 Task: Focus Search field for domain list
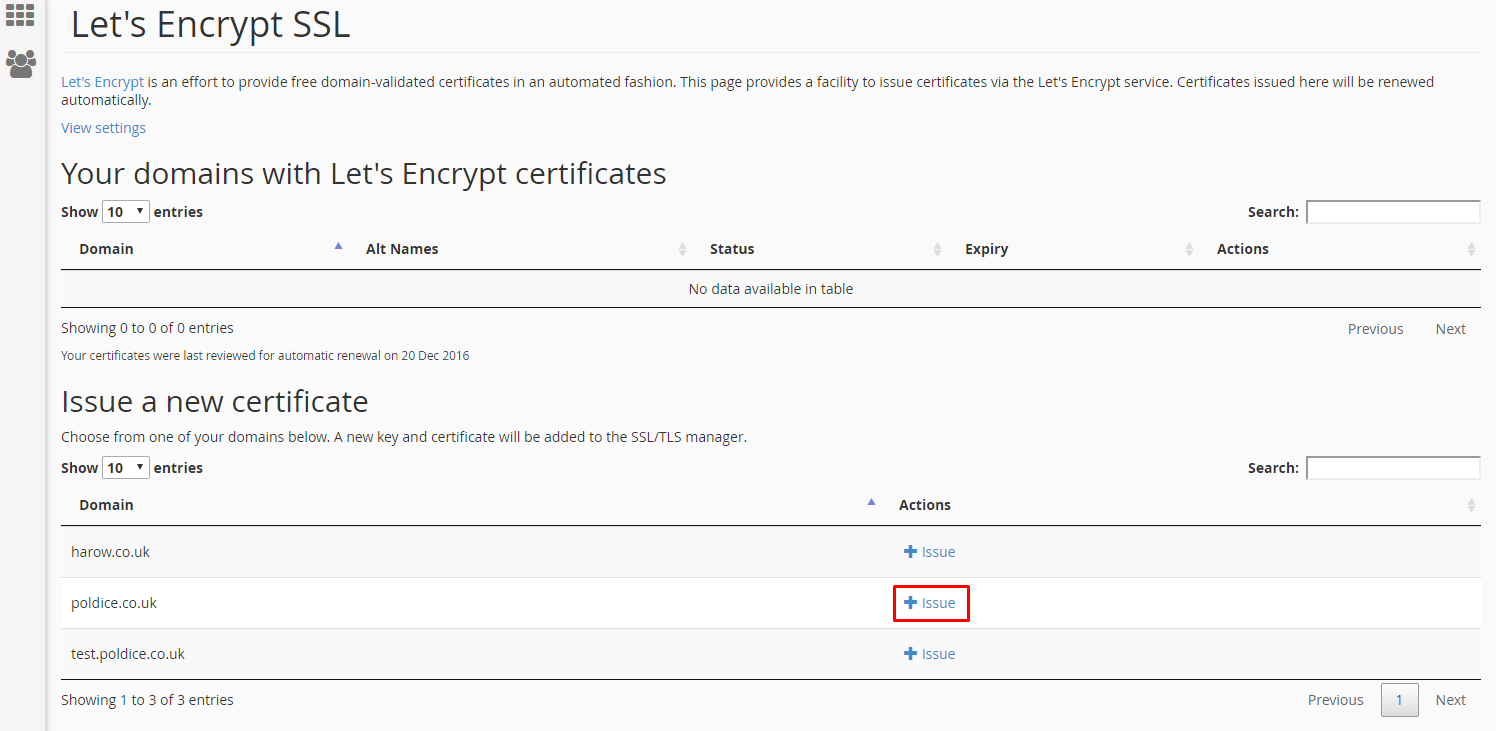click(1393, 468)
